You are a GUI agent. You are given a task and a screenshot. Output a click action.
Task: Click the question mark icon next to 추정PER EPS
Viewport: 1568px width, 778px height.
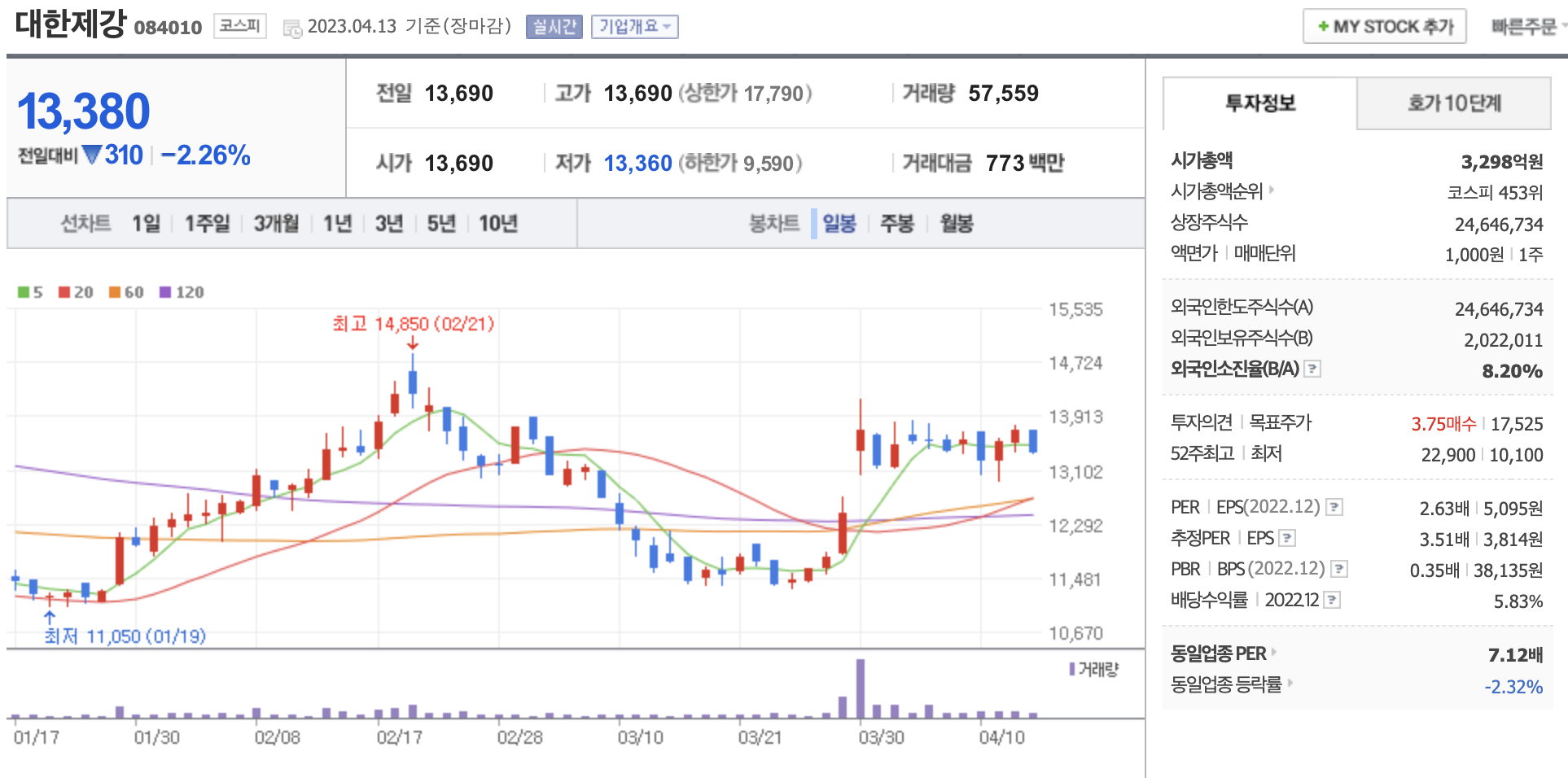pyautogui.click(x=1287, y=538)
